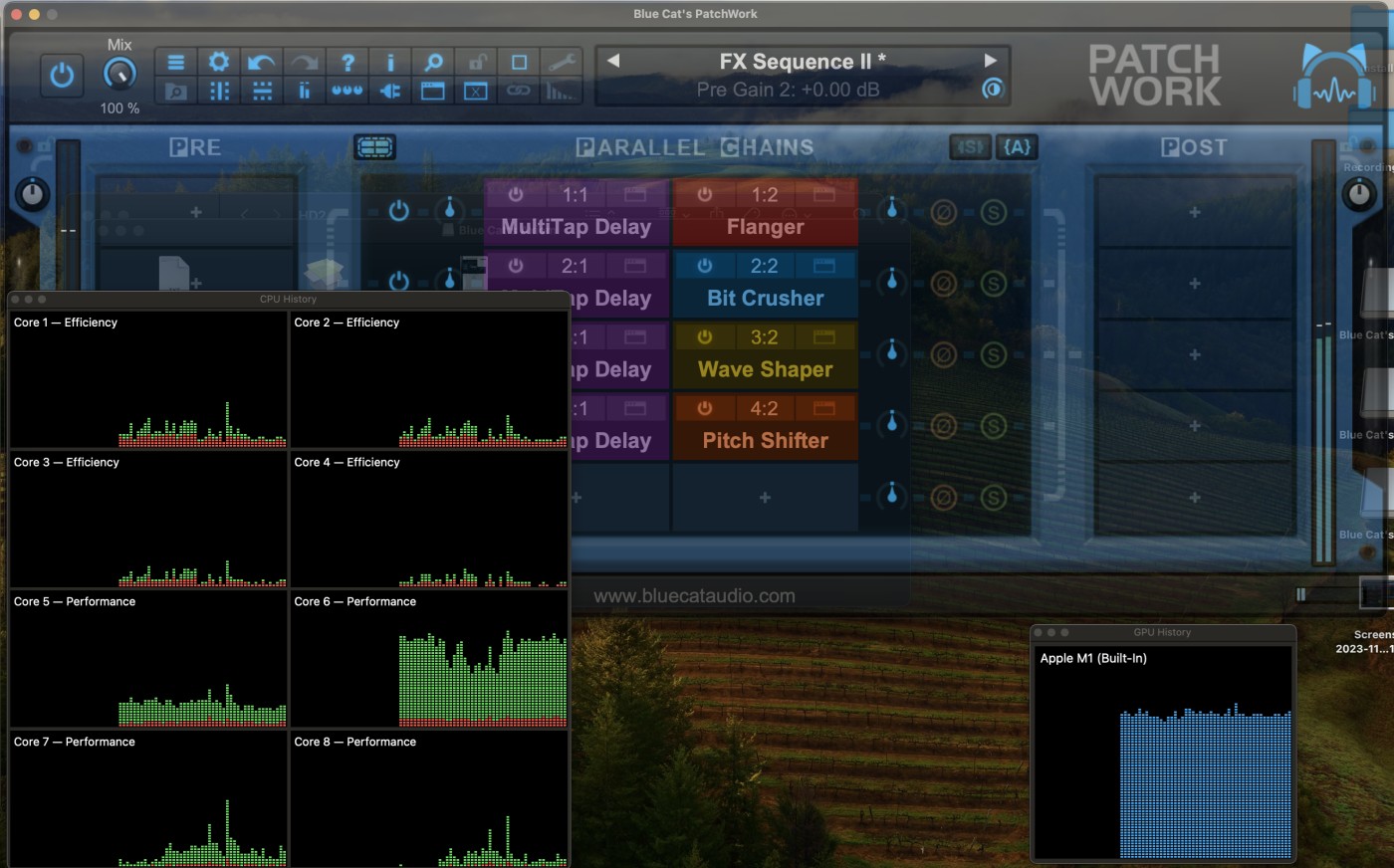Screen dimensions: 1394x868
Task: Select the next preset arrow
Action: pyautogui.click(x=991, y=61)
